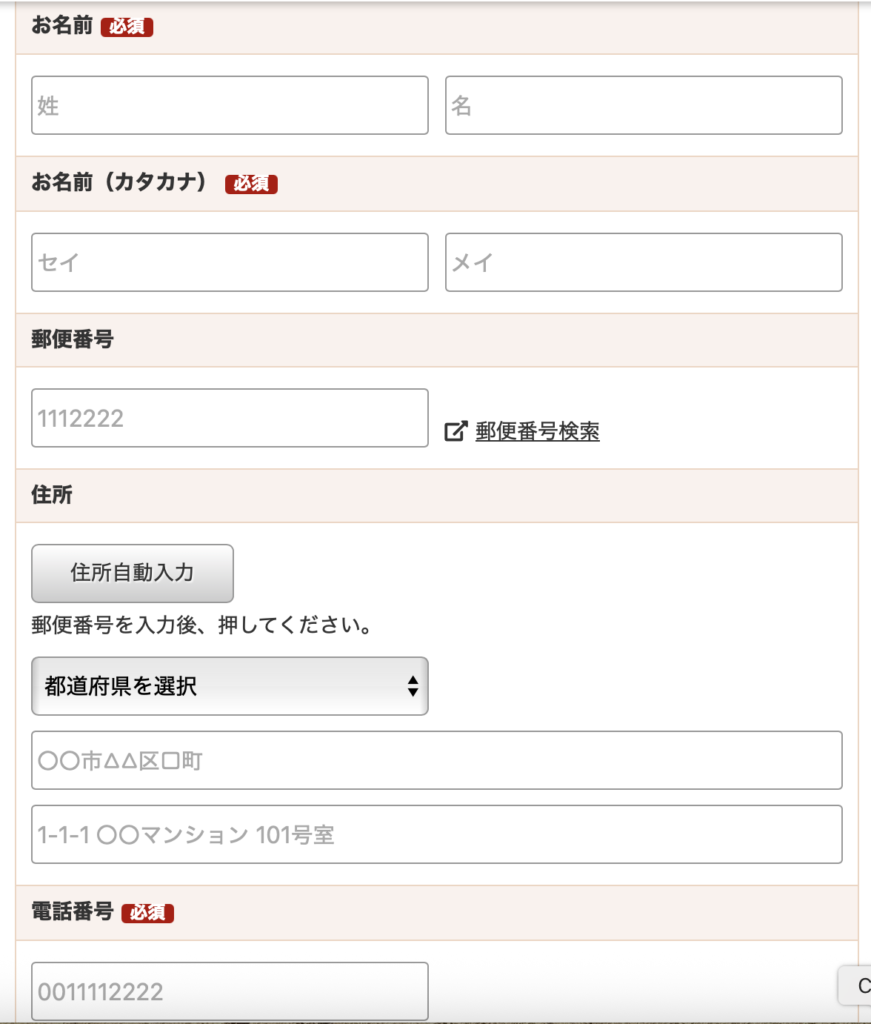Select the セイ katakana field
The width and height of the screenshot is (871, 1024).
pos(230,262)
